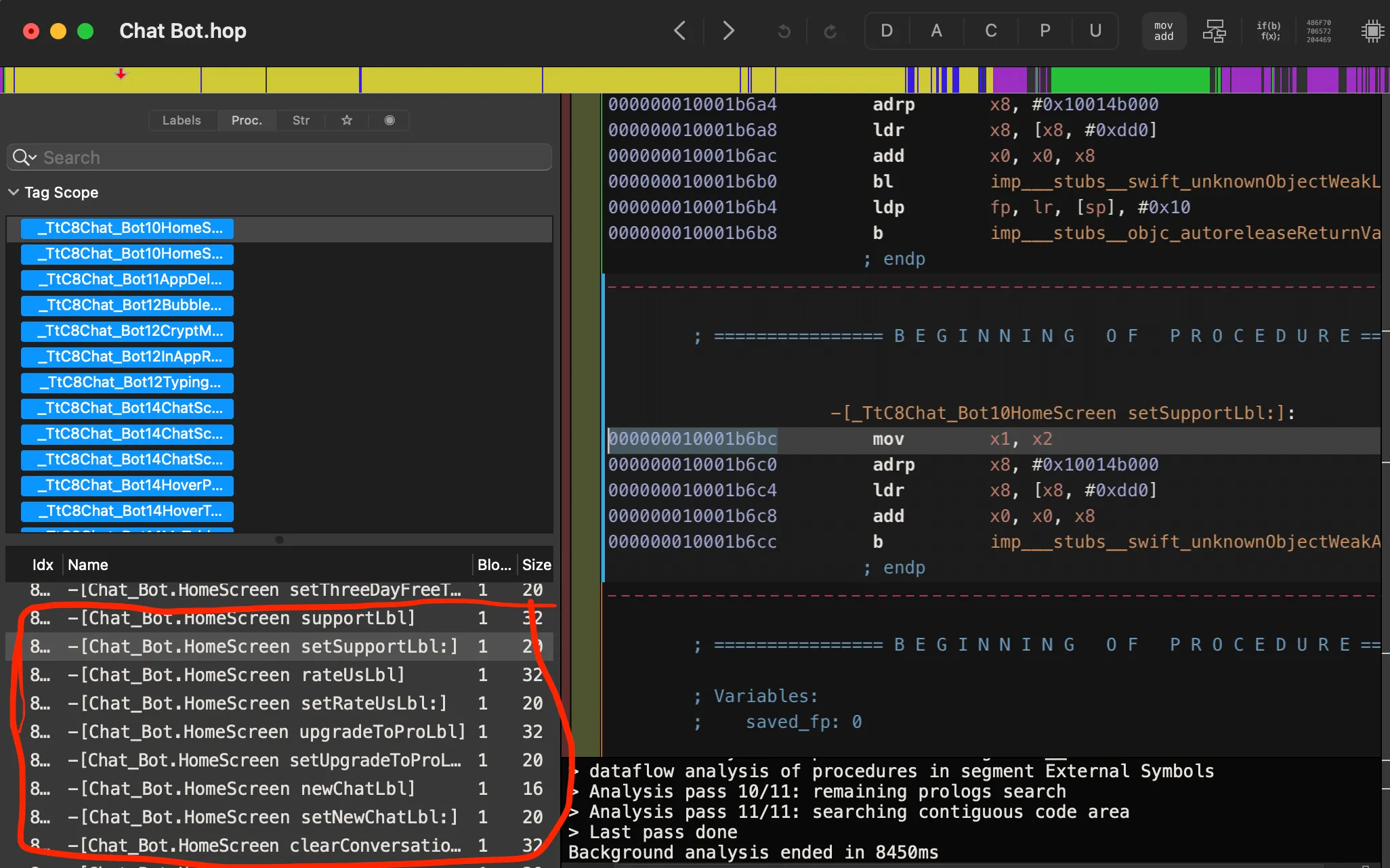The image size is (1390, 868).
Task: Click the grid/layout view icon
Action: pyautogui.click(x=1214, y=30)
